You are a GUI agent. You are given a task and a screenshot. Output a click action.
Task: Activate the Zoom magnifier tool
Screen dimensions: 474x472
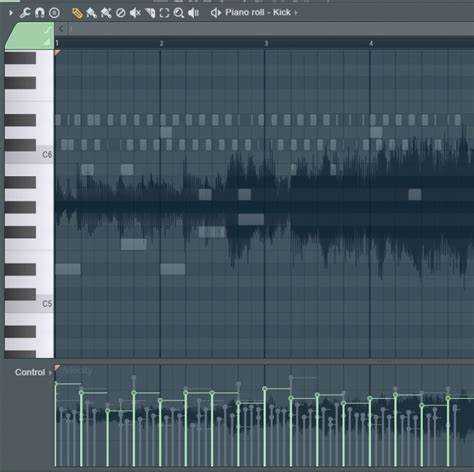coord(179,13)
